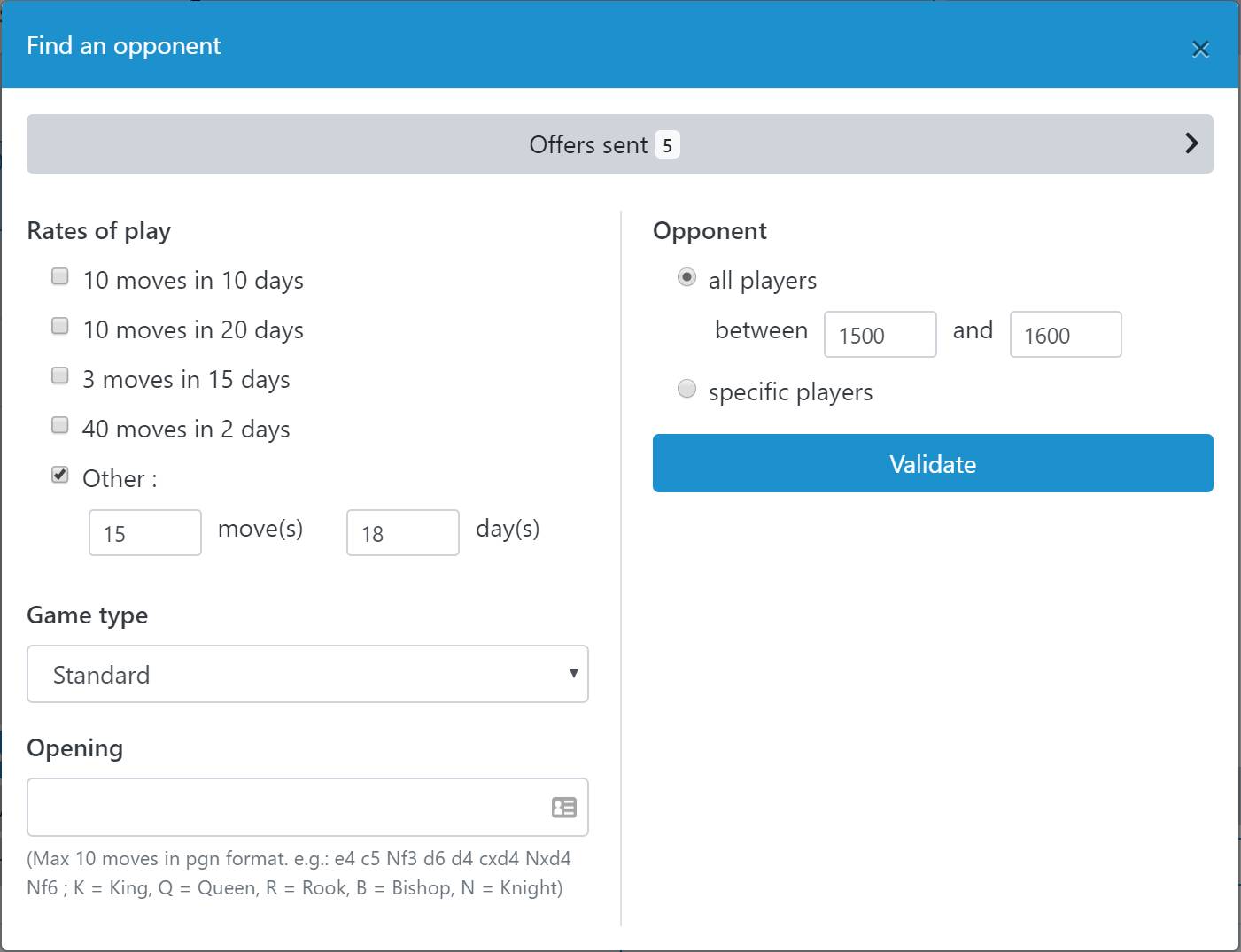
Task: Focus the move(s) field showing 15
Action: tap(145, 532)
